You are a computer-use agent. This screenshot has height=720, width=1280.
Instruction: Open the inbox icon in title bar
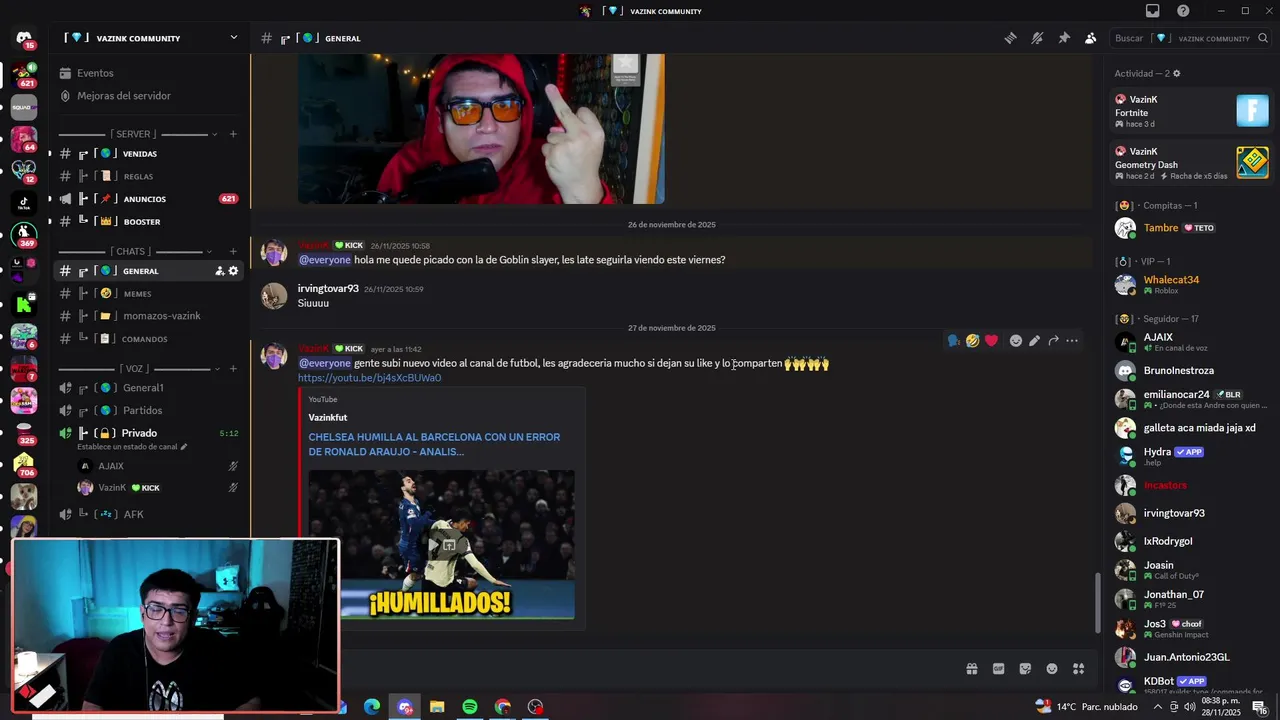(x=1153, y=11)
